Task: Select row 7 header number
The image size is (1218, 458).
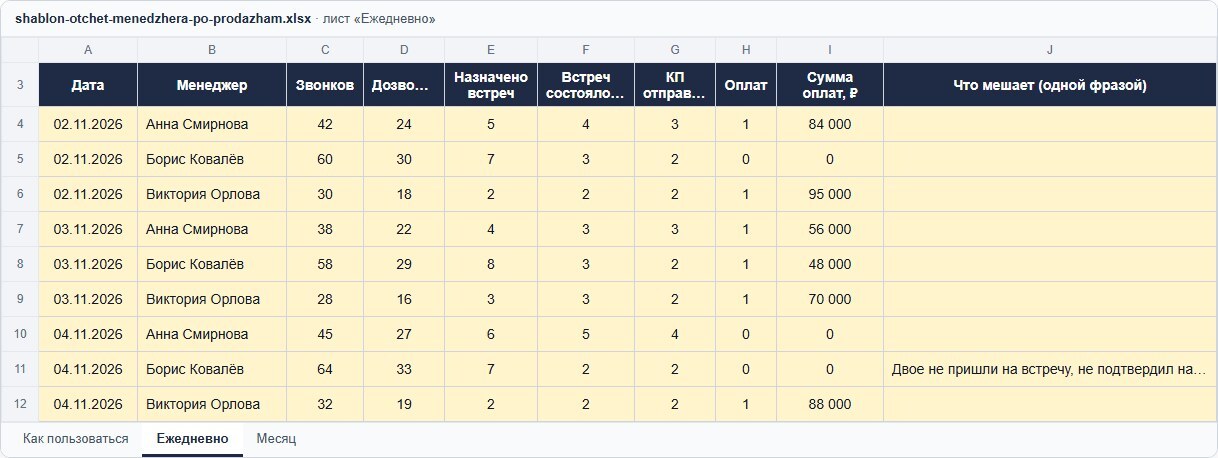Action: point(20,229)
